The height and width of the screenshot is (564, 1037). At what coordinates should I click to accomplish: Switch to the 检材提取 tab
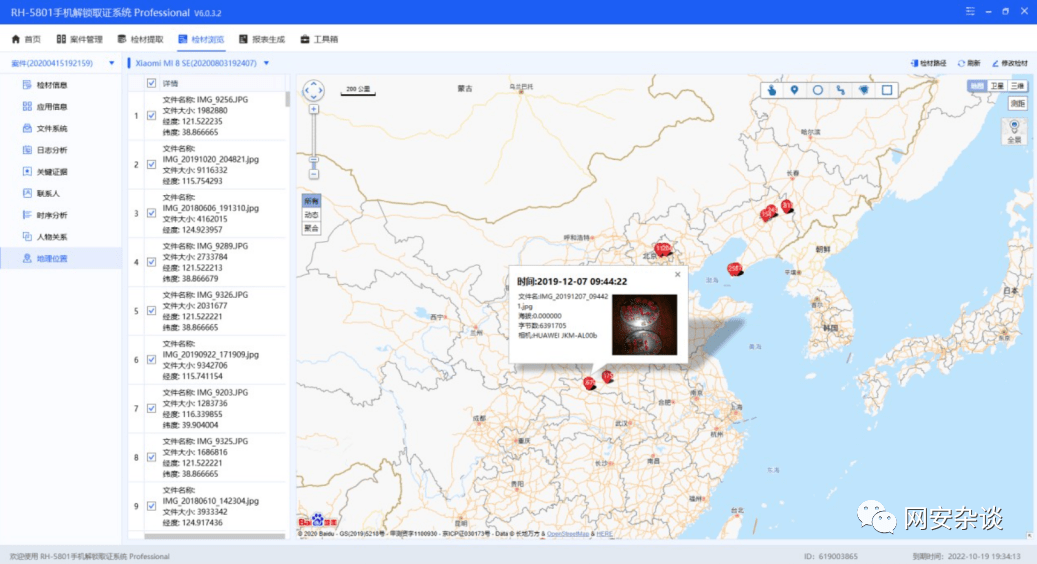tap(140, 40)
